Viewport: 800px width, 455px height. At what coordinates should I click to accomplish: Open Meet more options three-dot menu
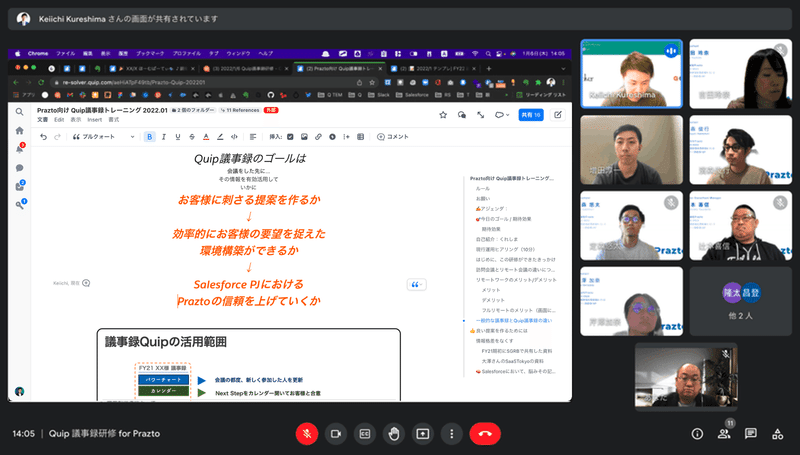pos(452,434)
